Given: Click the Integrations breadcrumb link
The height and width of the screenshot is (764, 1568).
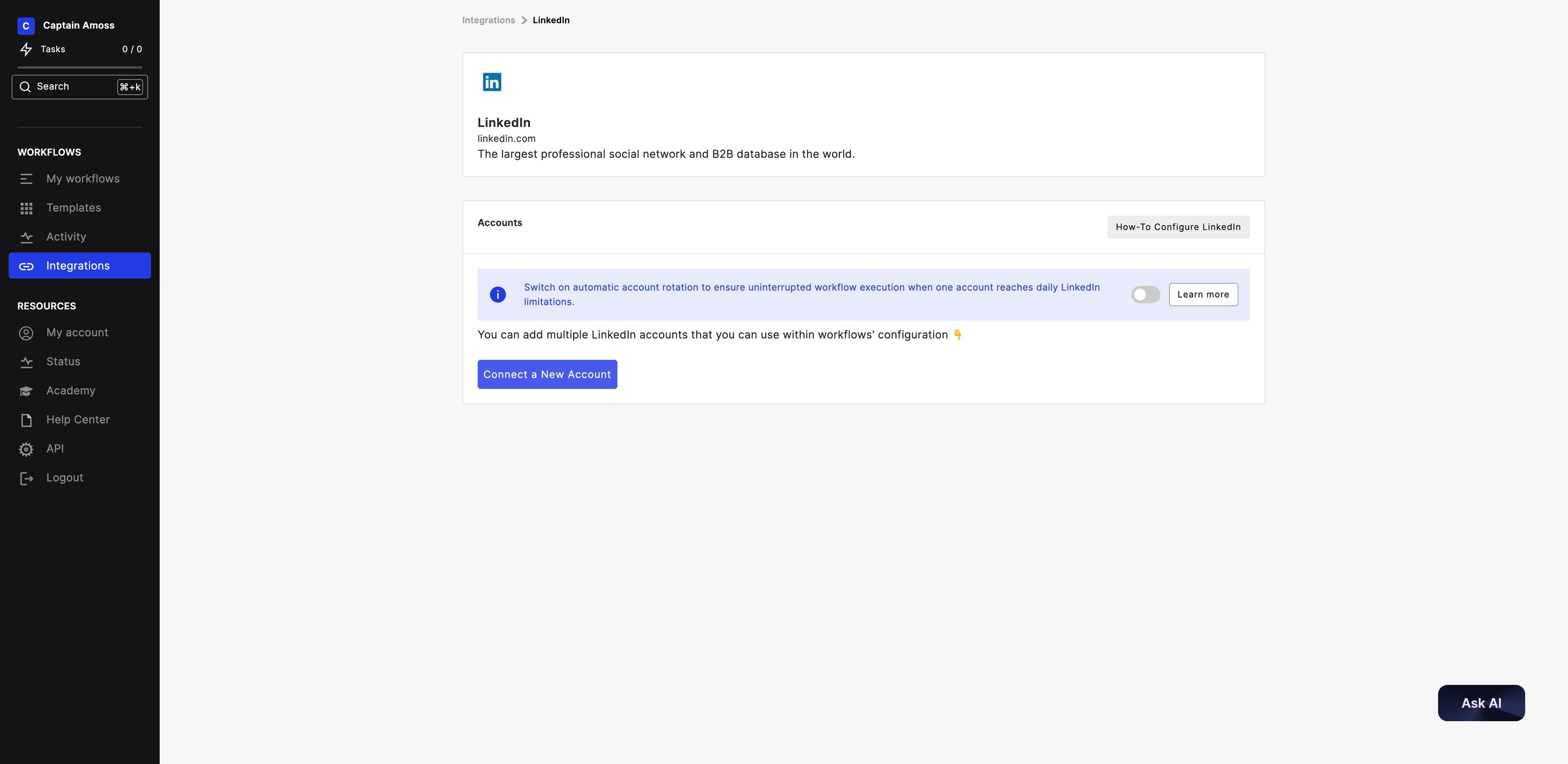Looking at the screenshot, I should 488,20.
